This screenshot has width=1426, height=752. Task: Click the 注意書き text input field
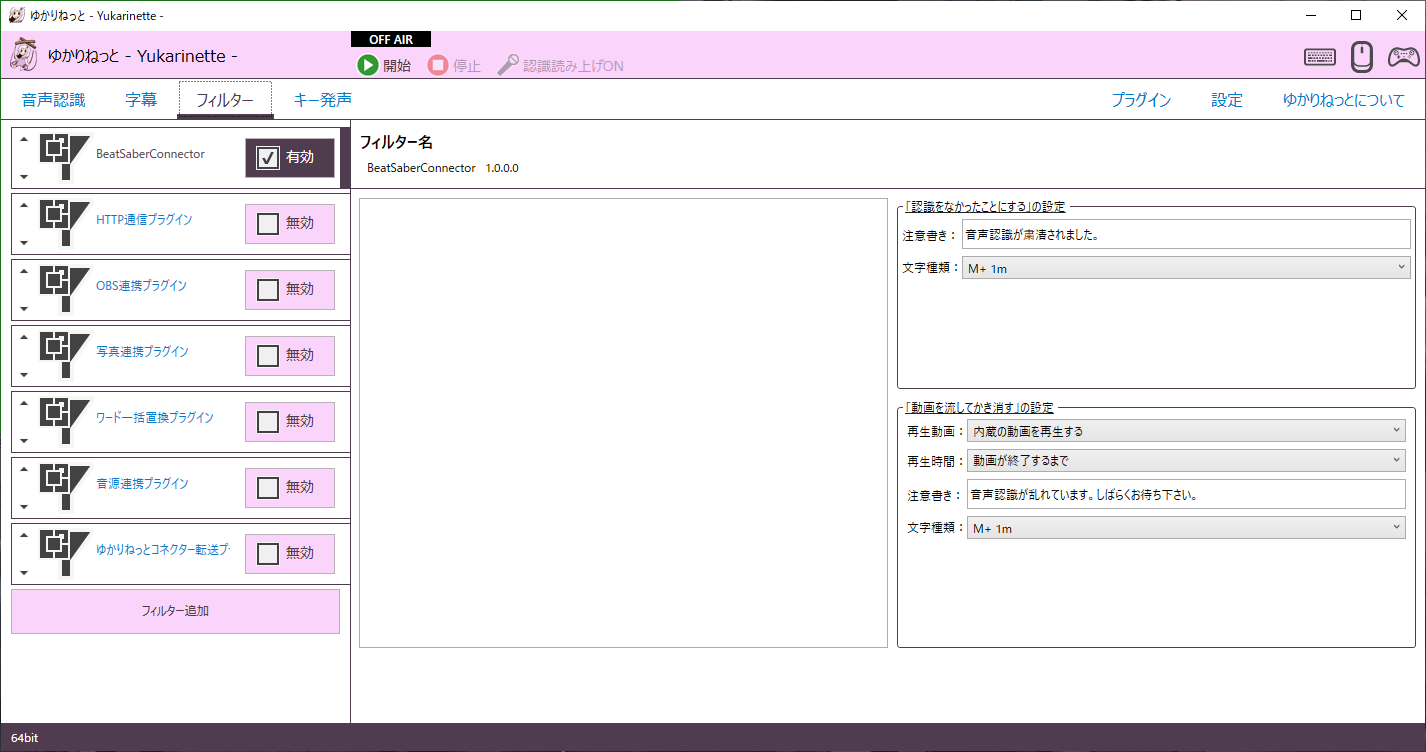pos(1185,234)
